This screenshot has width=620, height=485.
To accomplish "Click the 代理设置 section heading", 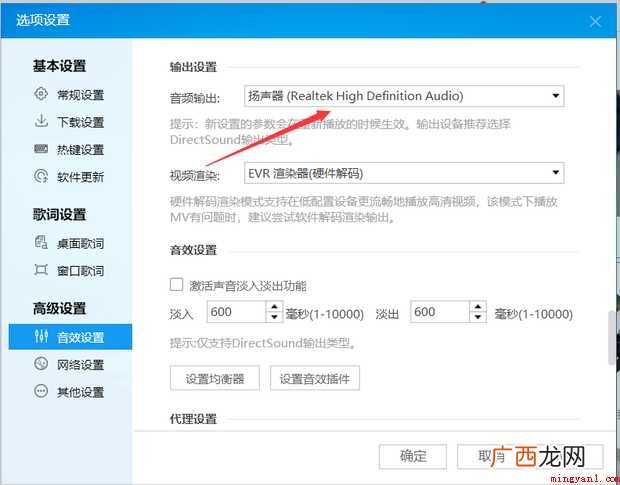I will click(x=193, y=419).
